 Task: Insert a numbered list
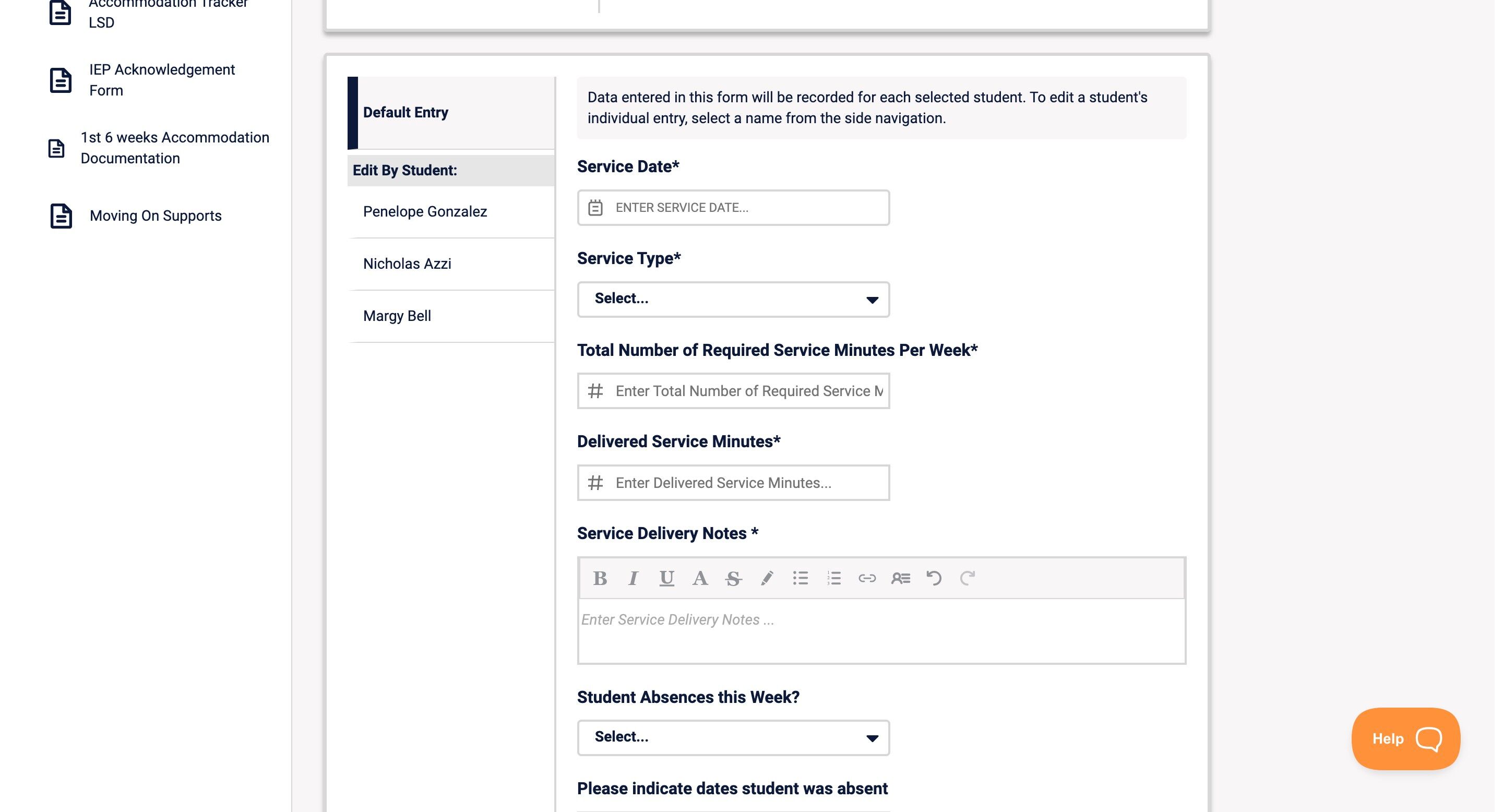(834, 578)
